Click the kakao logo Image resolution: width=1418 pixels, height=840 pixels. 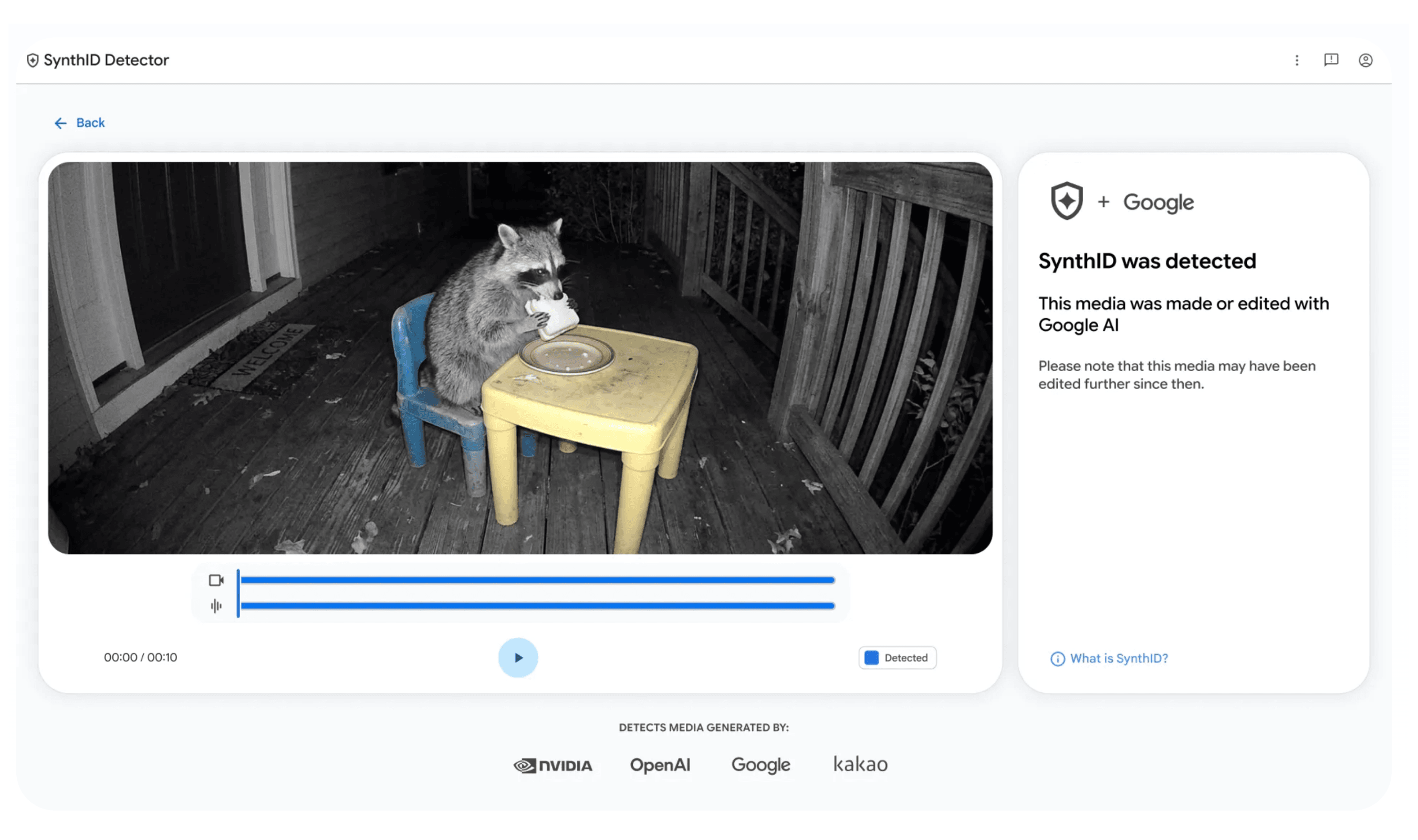pyautogui.click(x=860, y=764)
